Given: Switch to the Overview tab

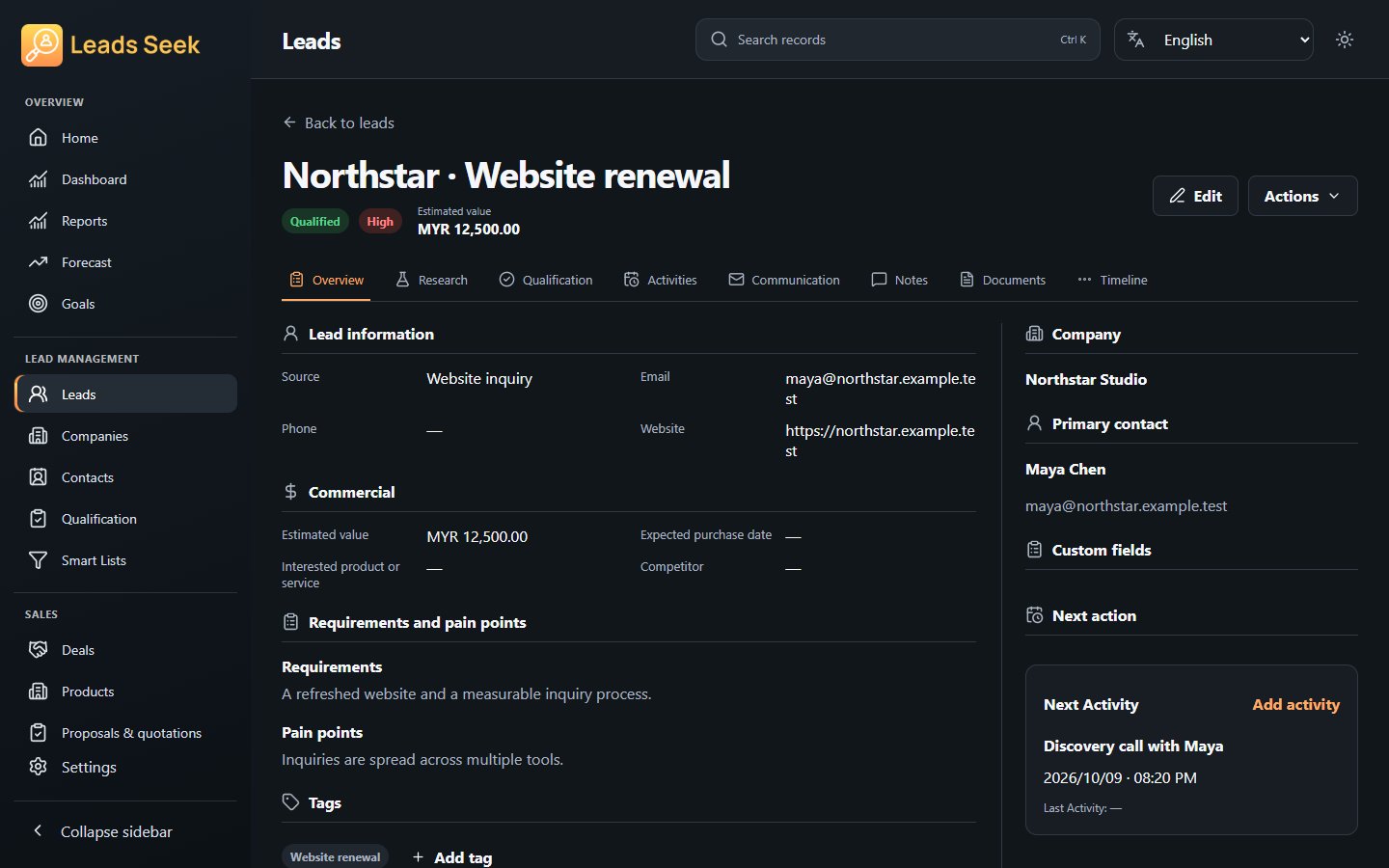Looking at the screenshot, I should (326, 280).
